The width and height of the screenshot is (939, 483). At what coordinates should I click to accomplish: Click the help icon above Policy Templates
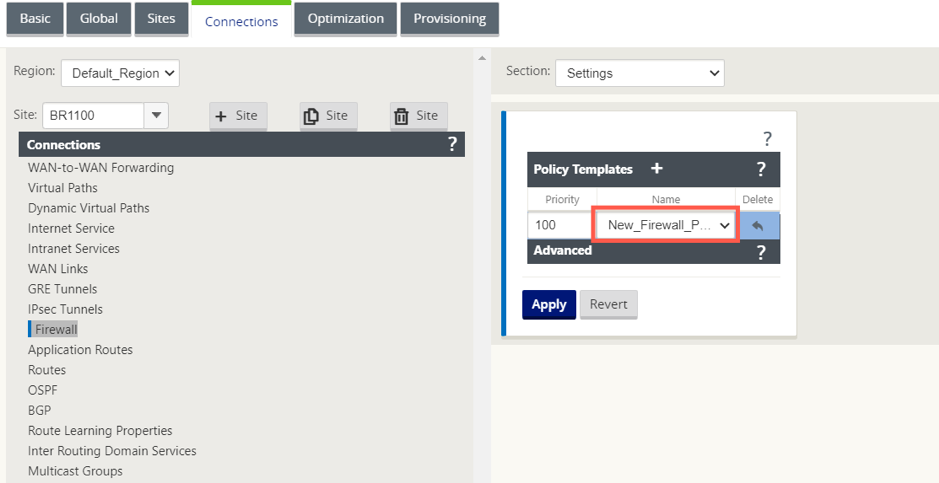[x=767, y=139]
